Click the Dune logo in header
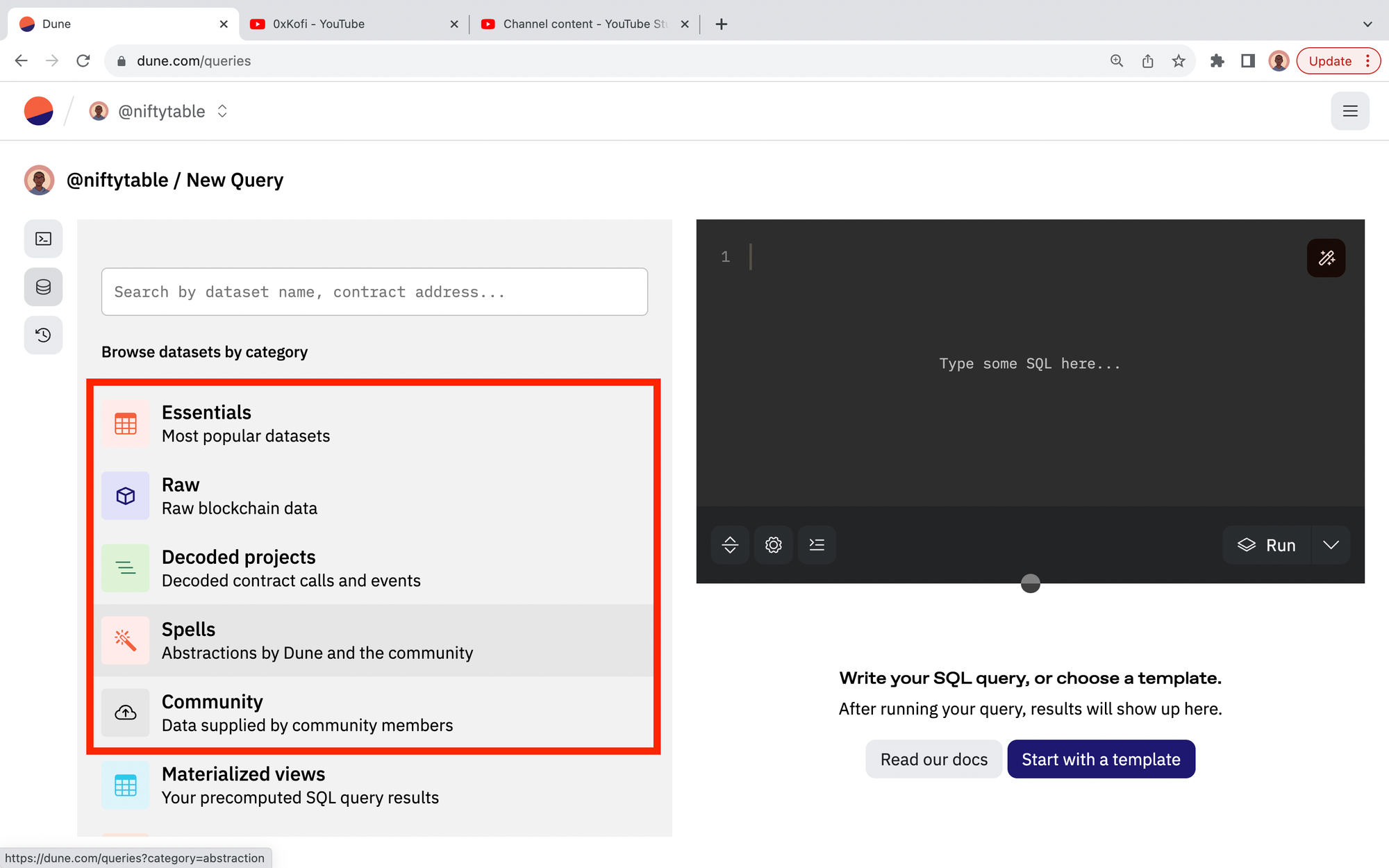This screenshot has width=1389, height=868. click(x=39, y=111)
